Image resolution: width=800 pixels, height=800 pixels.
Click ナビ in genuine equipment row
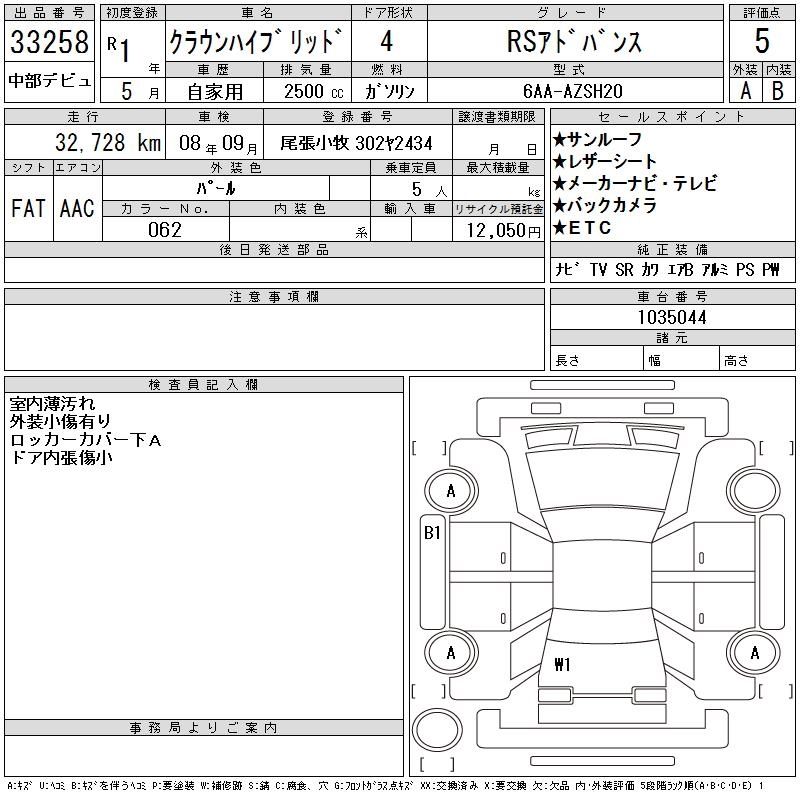point(567,269)
